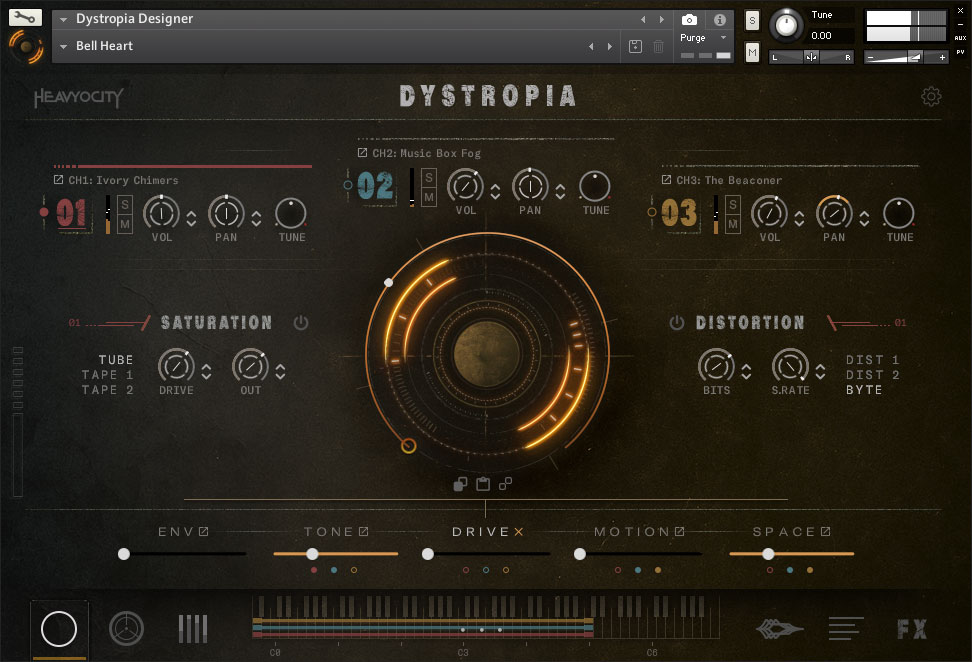Mute channel 01 with M button
The width and height of the screenshot is (972, 662).
coord(126,224)
